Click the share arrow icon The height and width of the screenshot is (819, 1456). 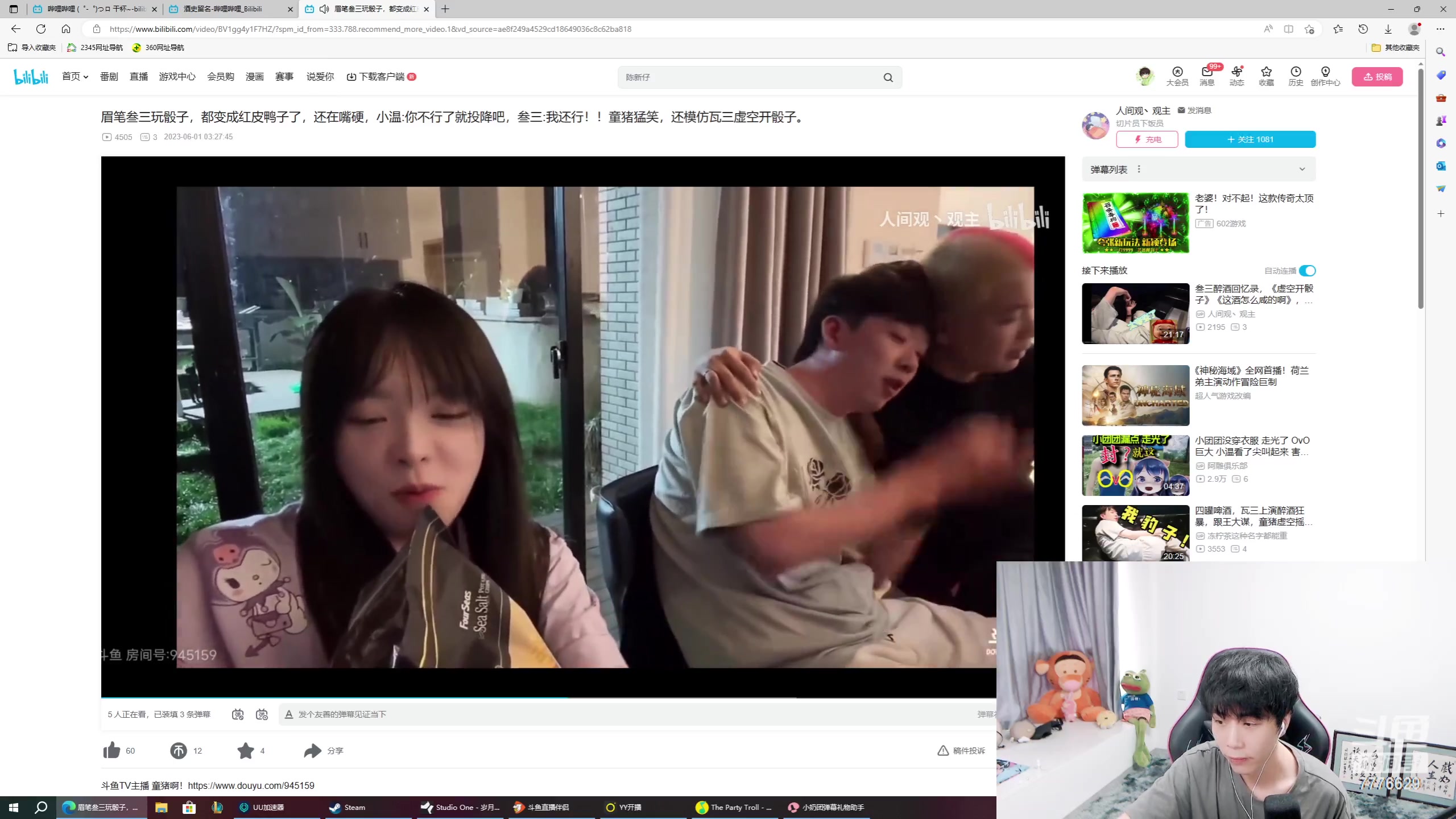point(312,750)
